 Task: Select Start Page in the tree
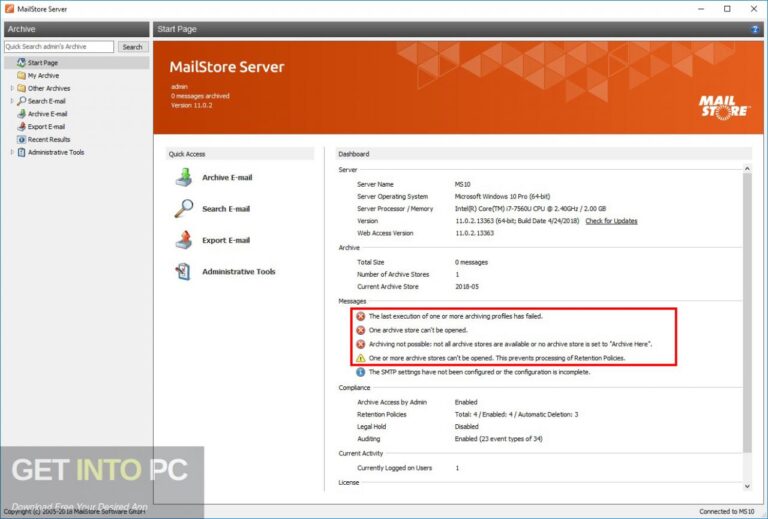click(x=43, y=63)
